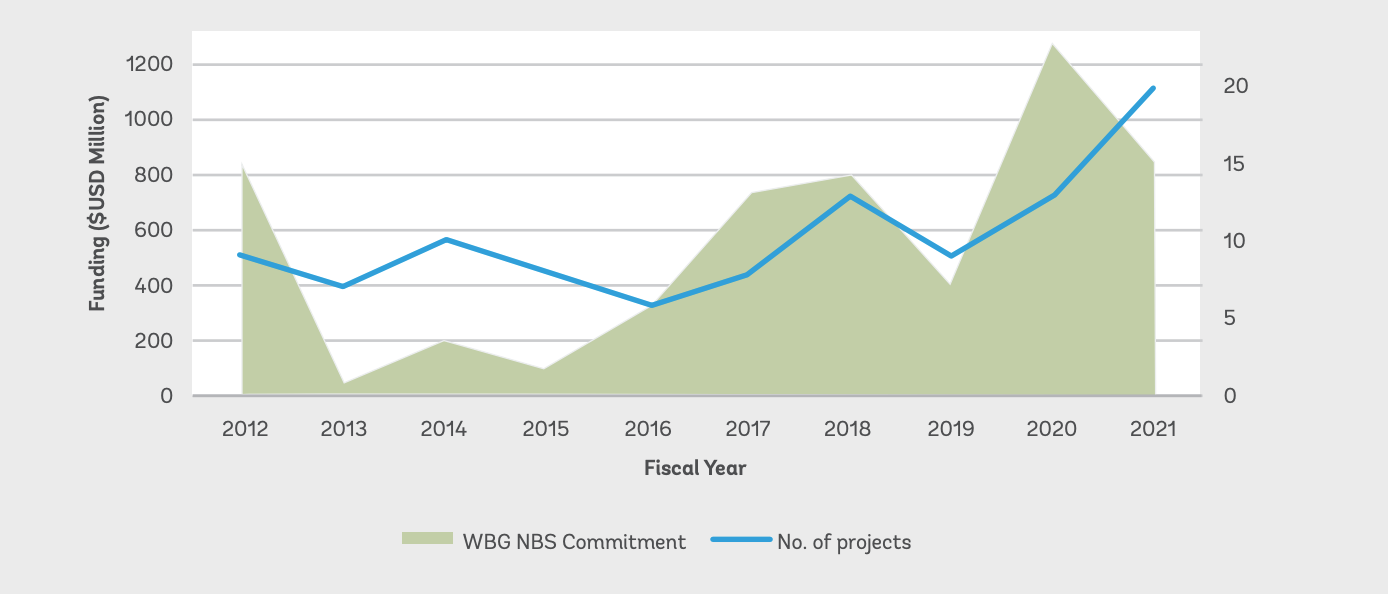The width and height of the screenshot is (1388, 594).
Task: Click the blue line's 2021 endpoint
Action: click(x=1153, y=88)
